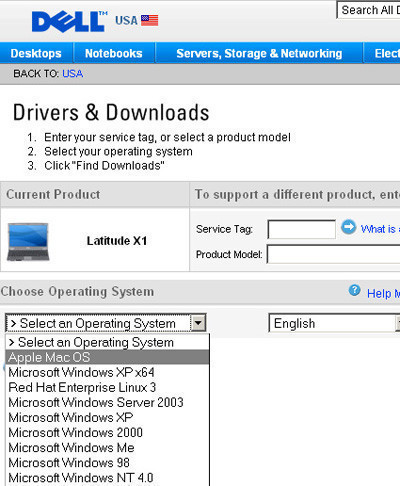Select Apple Mac OS from list

(107, 357)
